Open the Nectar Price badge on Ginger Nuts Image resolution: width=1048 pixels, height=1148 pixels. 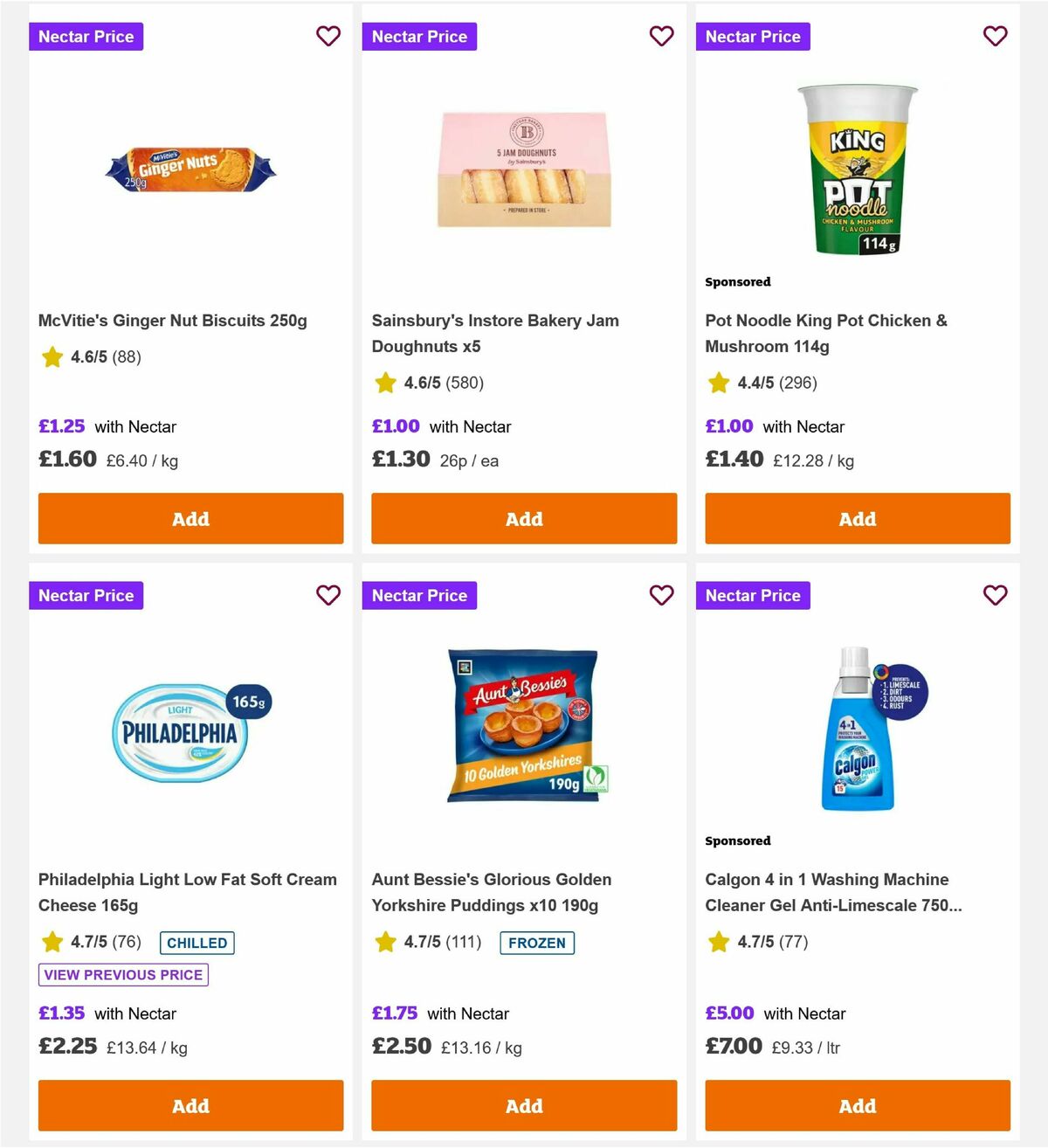[x=86, y=36]
